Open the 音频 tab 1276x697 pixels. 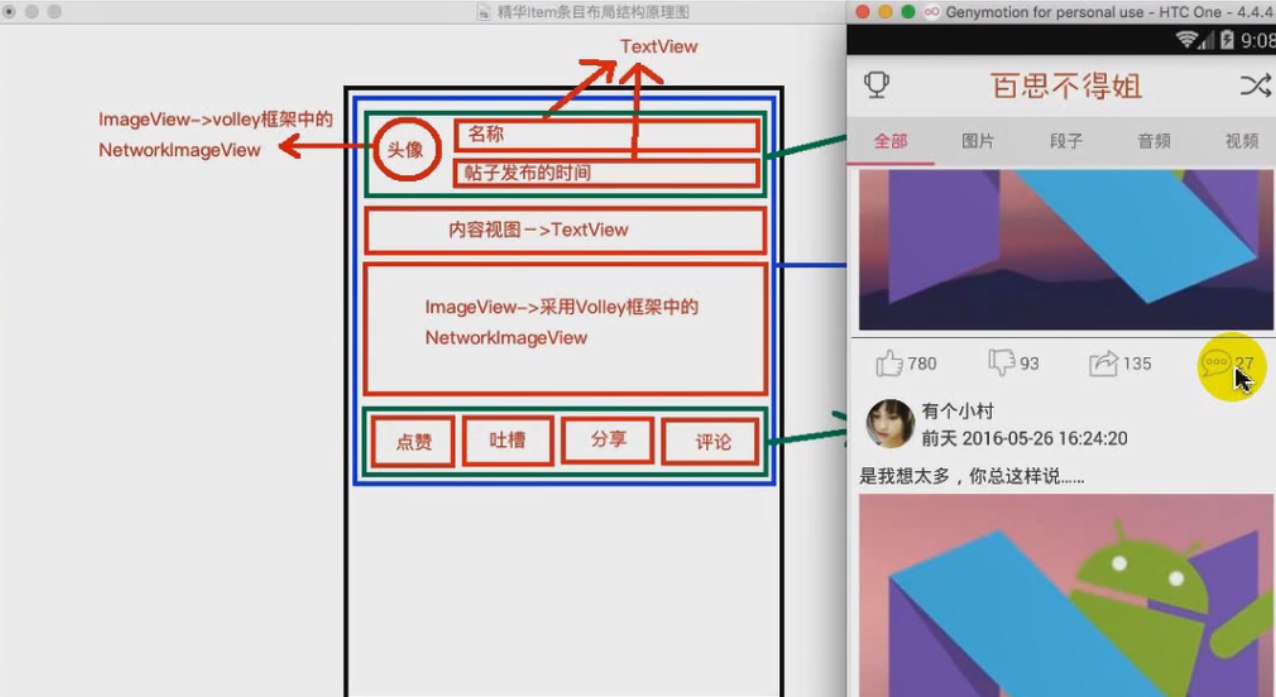[1153, 141]
